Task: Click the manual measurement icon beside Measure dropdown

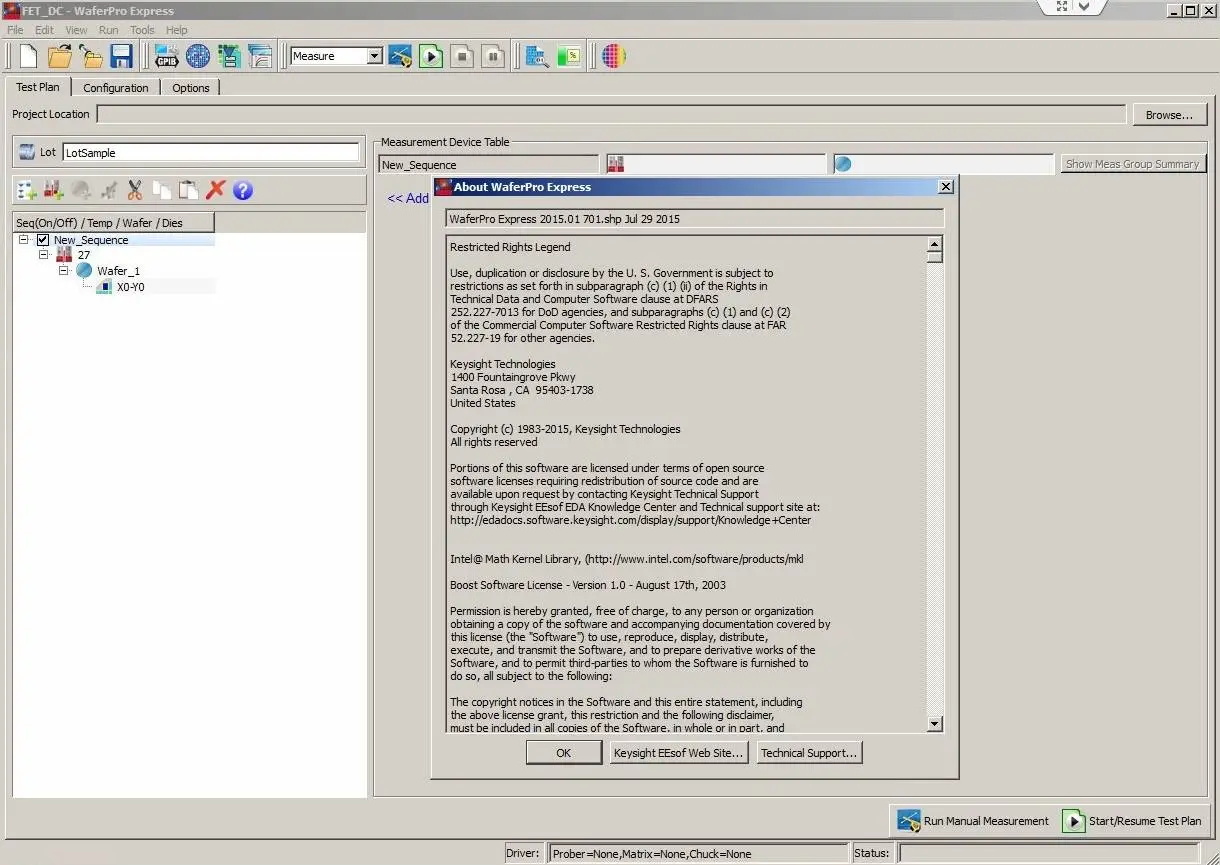Action: pos(400,56)
